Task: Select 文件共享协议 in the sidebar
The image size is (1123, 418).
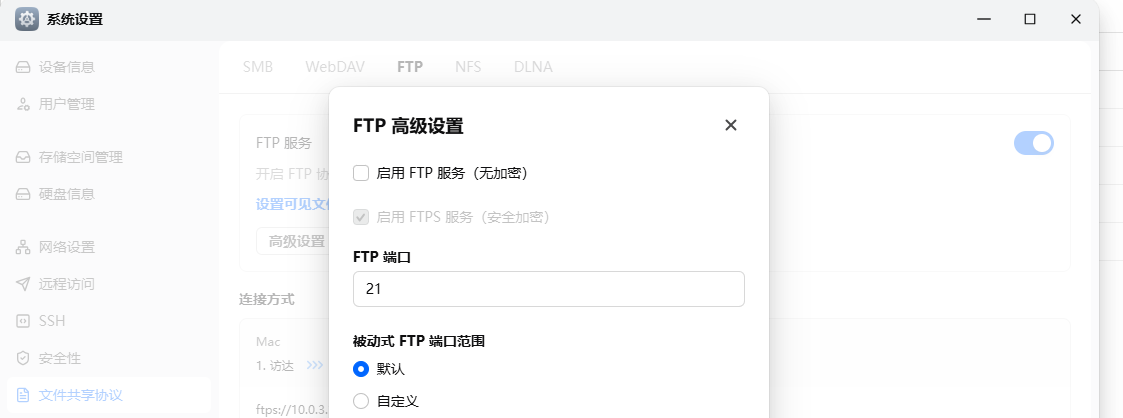Action: (x=80, y=395)
